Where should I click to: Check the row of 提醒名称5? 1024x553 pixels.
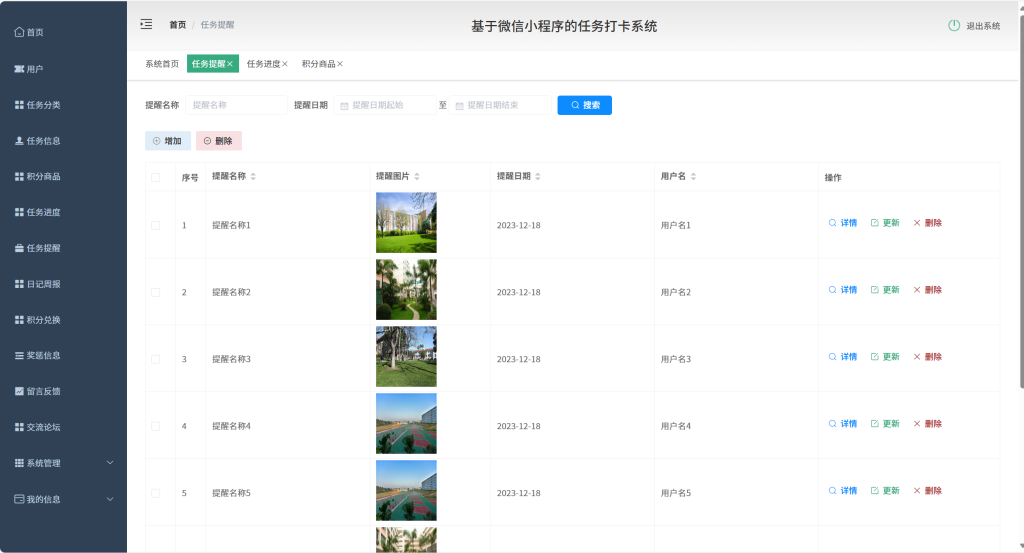[x=155, y=493]
